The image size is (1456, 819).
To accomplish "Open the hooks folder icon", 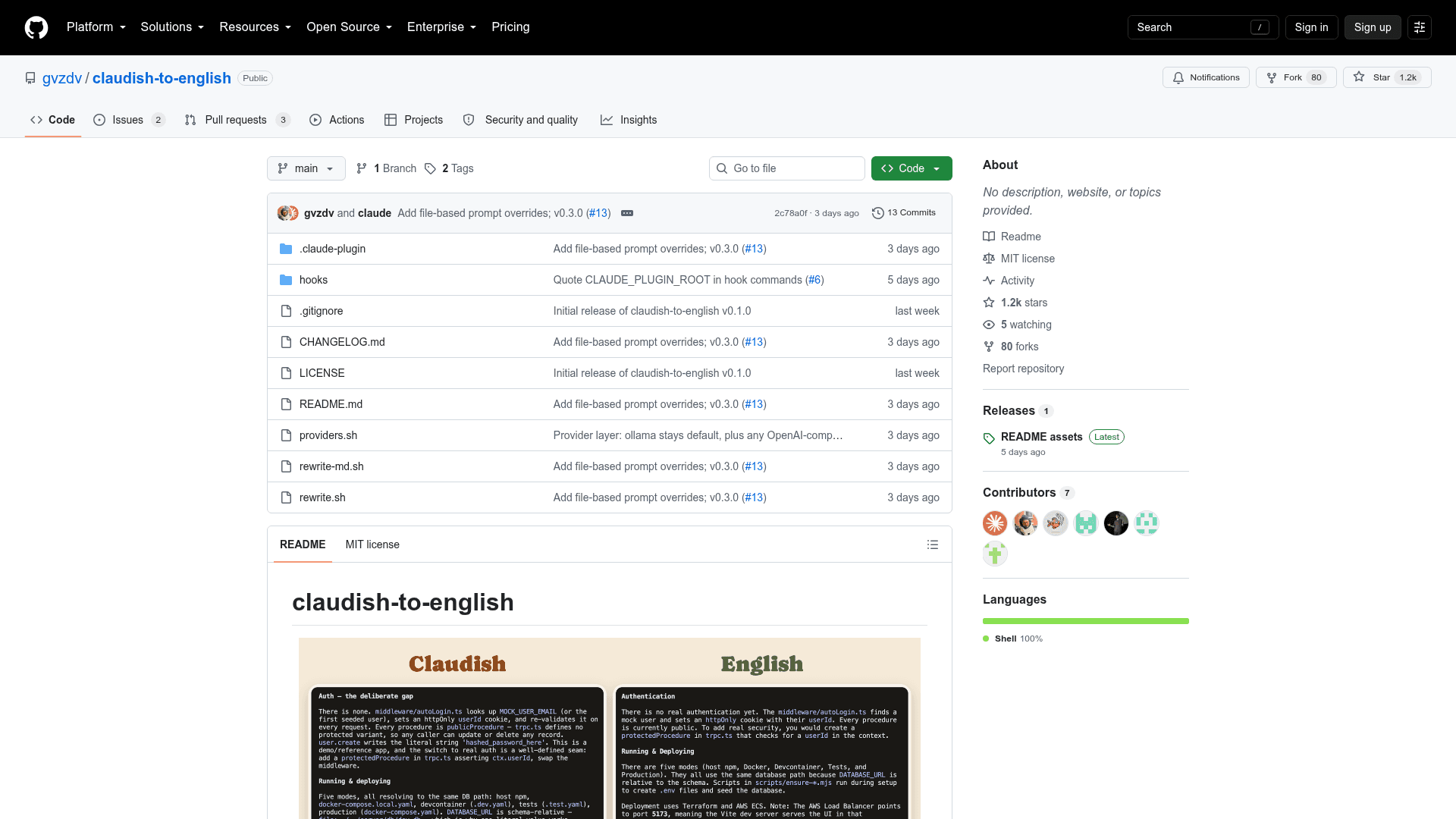I will pos(286,280).
